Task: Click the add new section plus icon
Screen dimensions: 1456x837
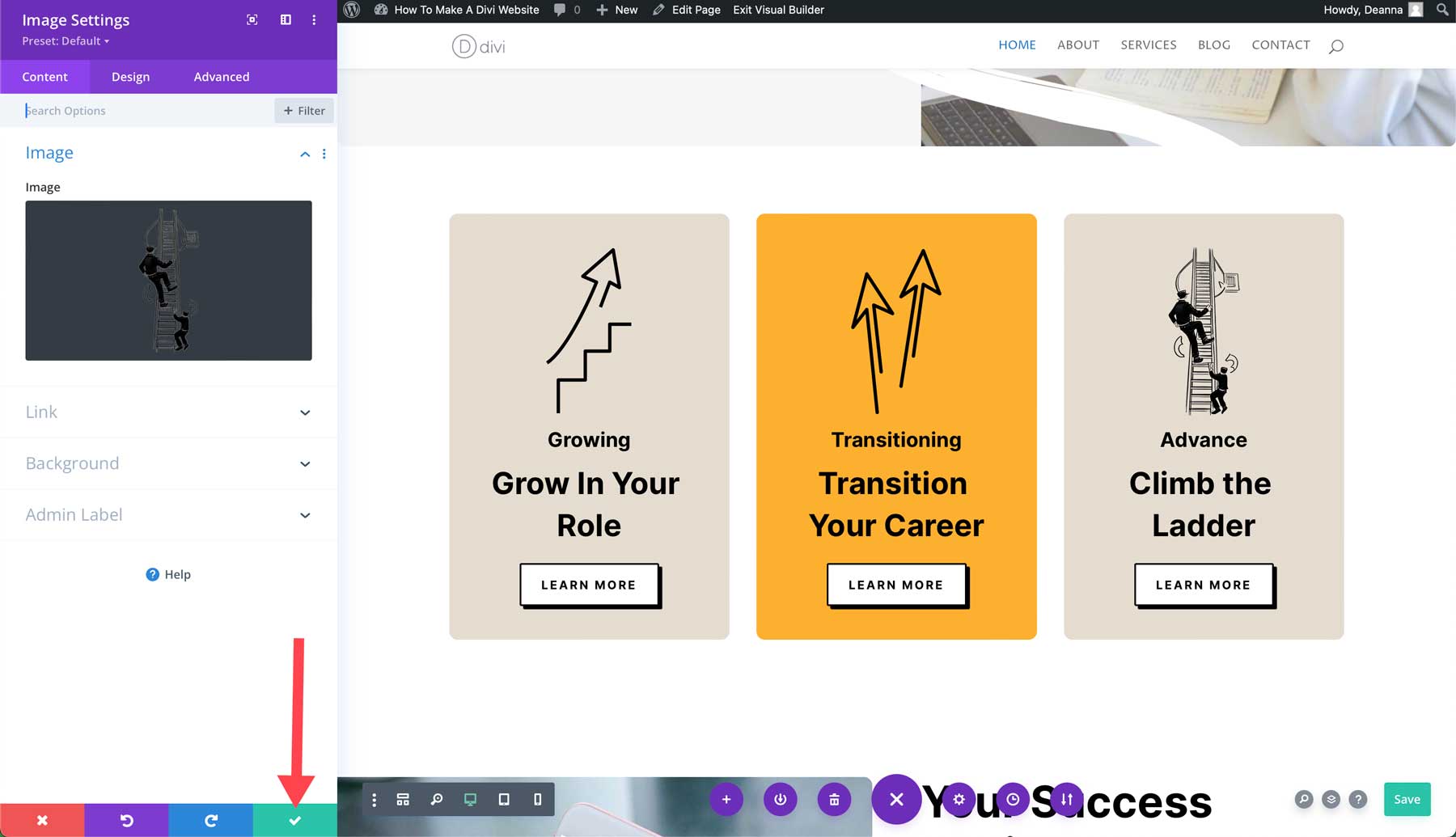Action: (726, 799)
